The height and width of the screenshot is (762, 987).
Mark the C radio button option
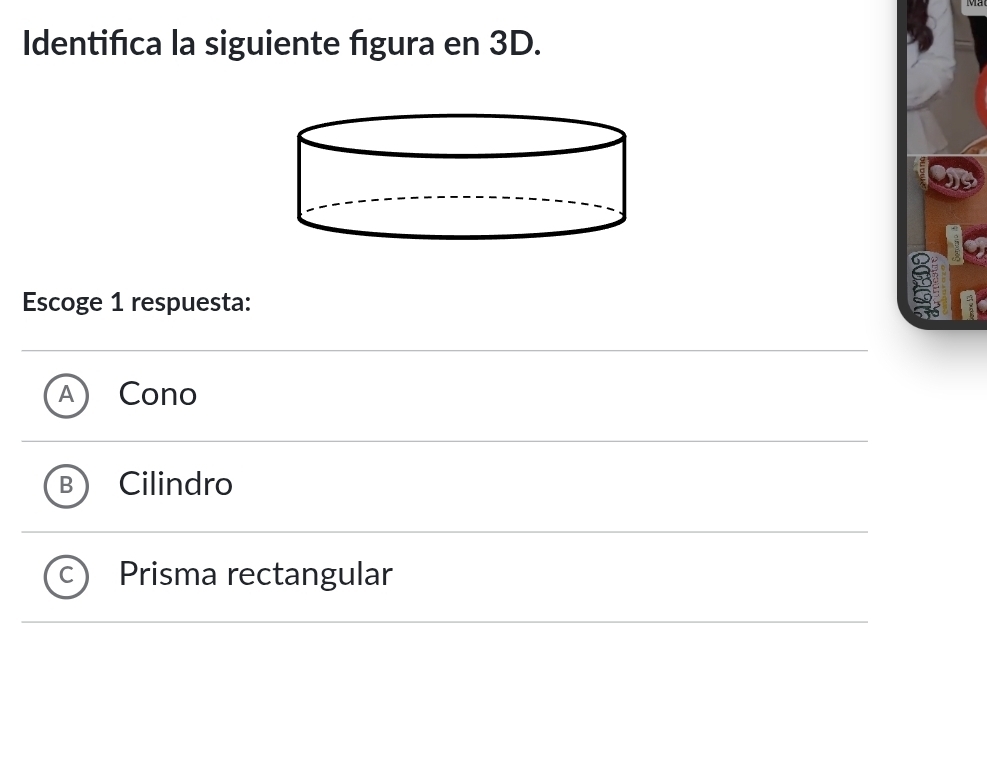click(66, 575)
